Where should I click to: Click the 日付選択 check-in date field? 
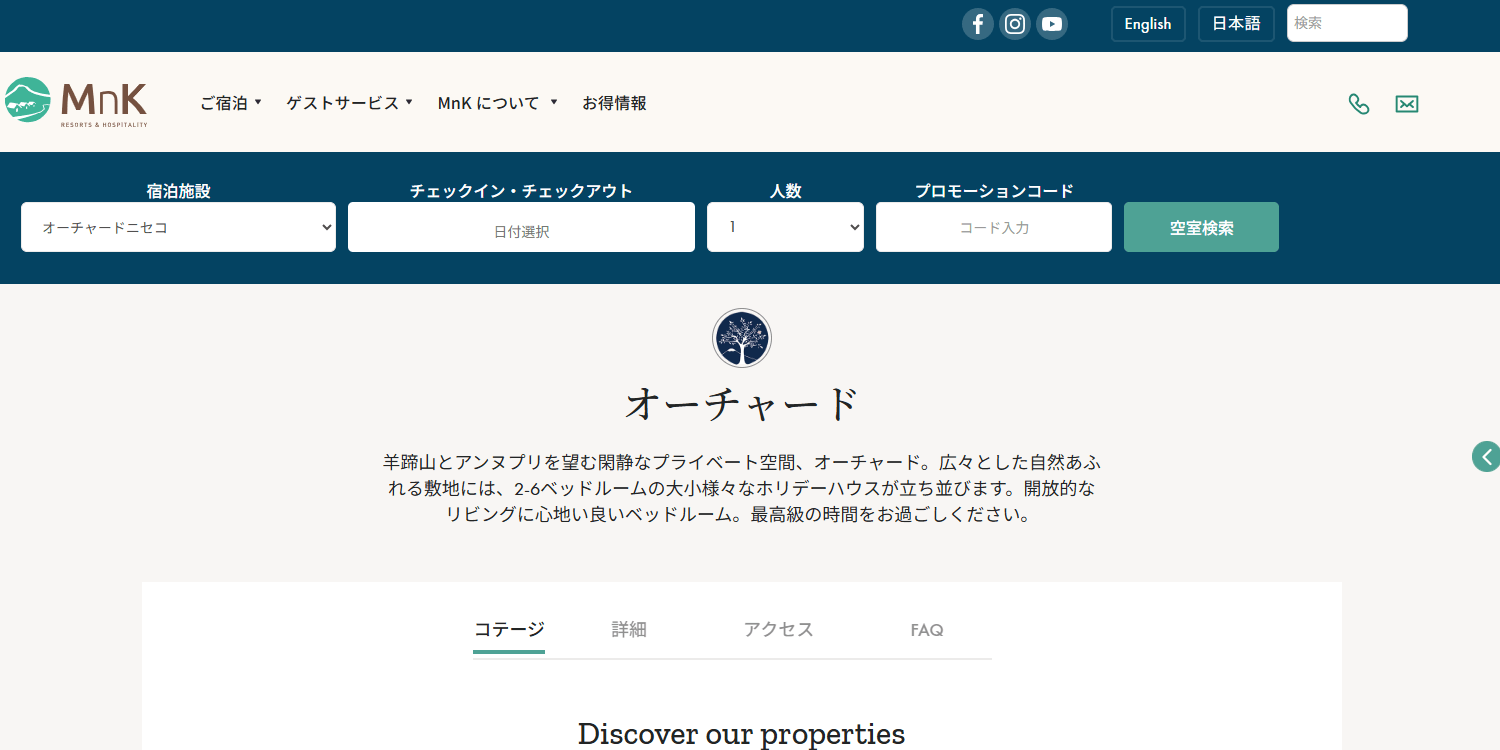521,228
